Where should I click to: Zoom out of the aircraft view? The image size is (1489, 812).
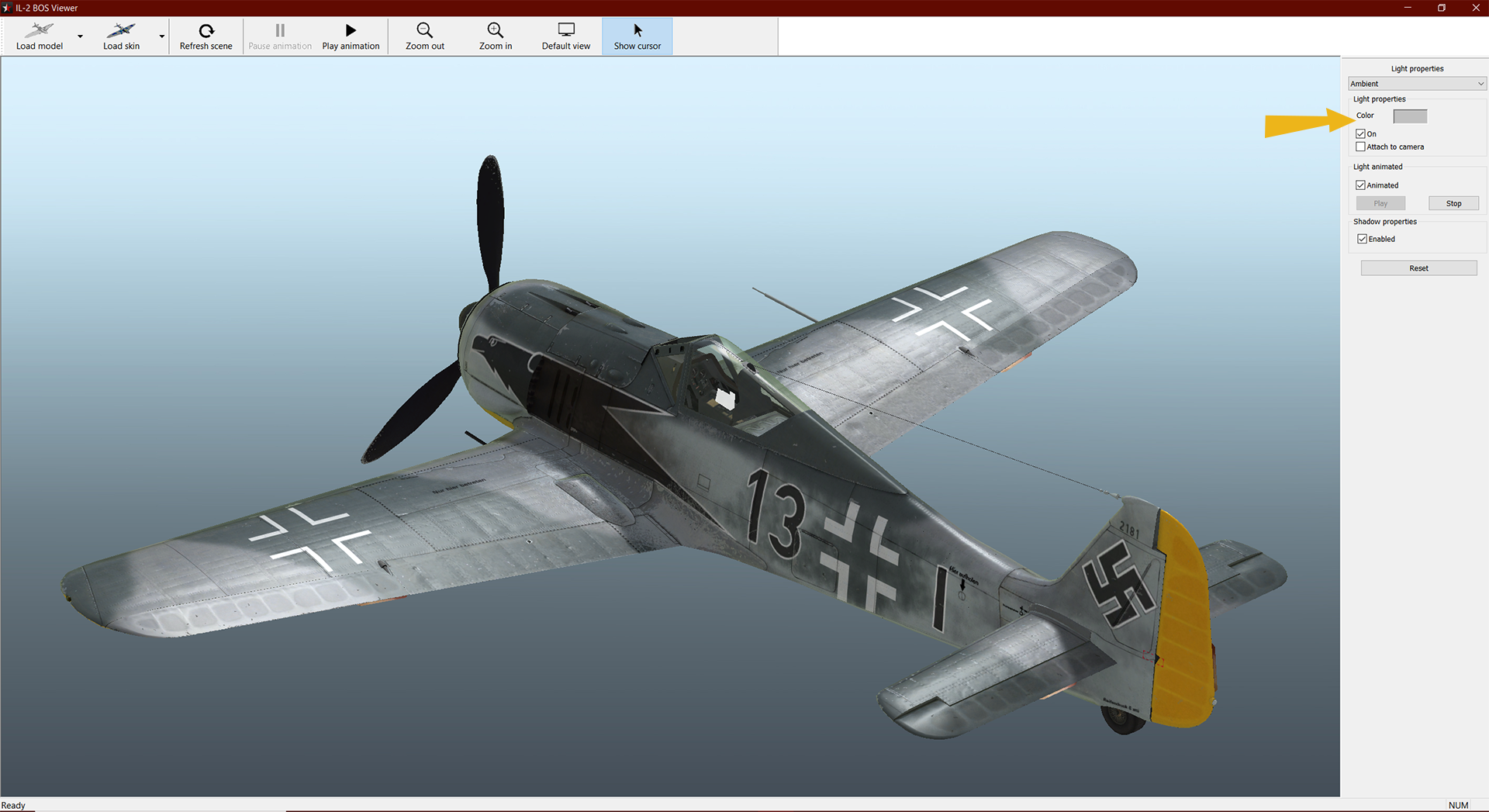(x=424, y=36)
